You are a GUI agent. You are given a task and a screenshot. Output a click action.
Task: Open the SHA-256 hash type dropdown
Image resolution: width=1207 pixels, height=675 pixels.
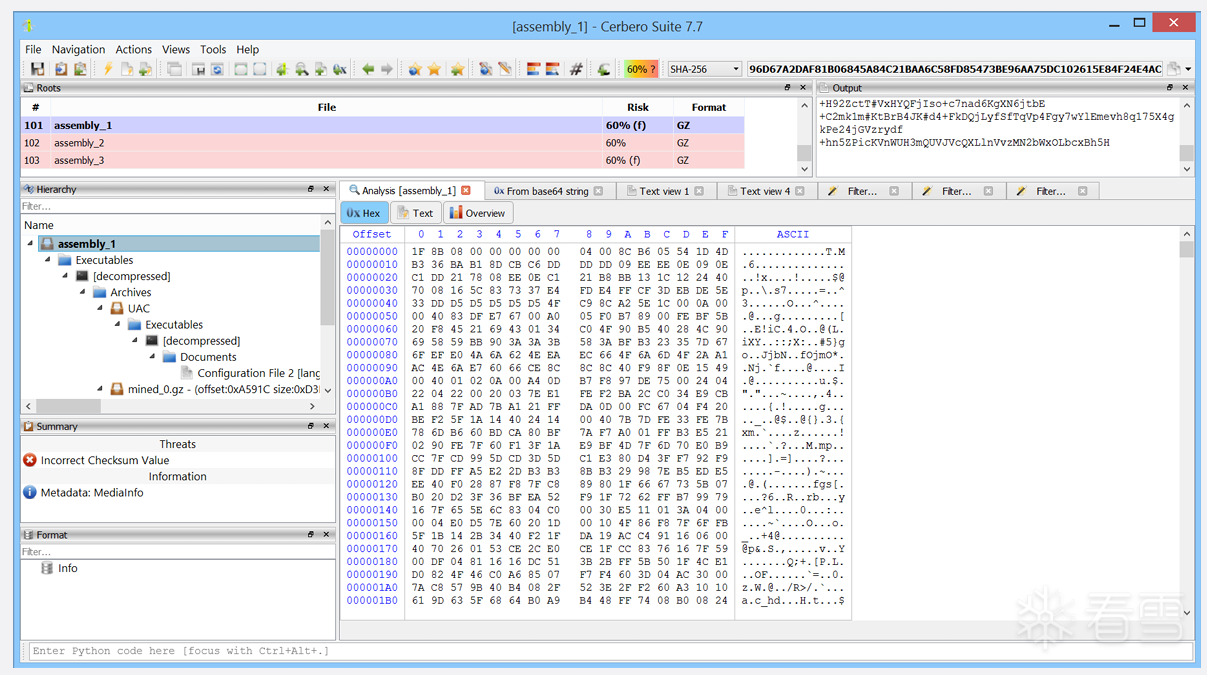pos(736,69)
